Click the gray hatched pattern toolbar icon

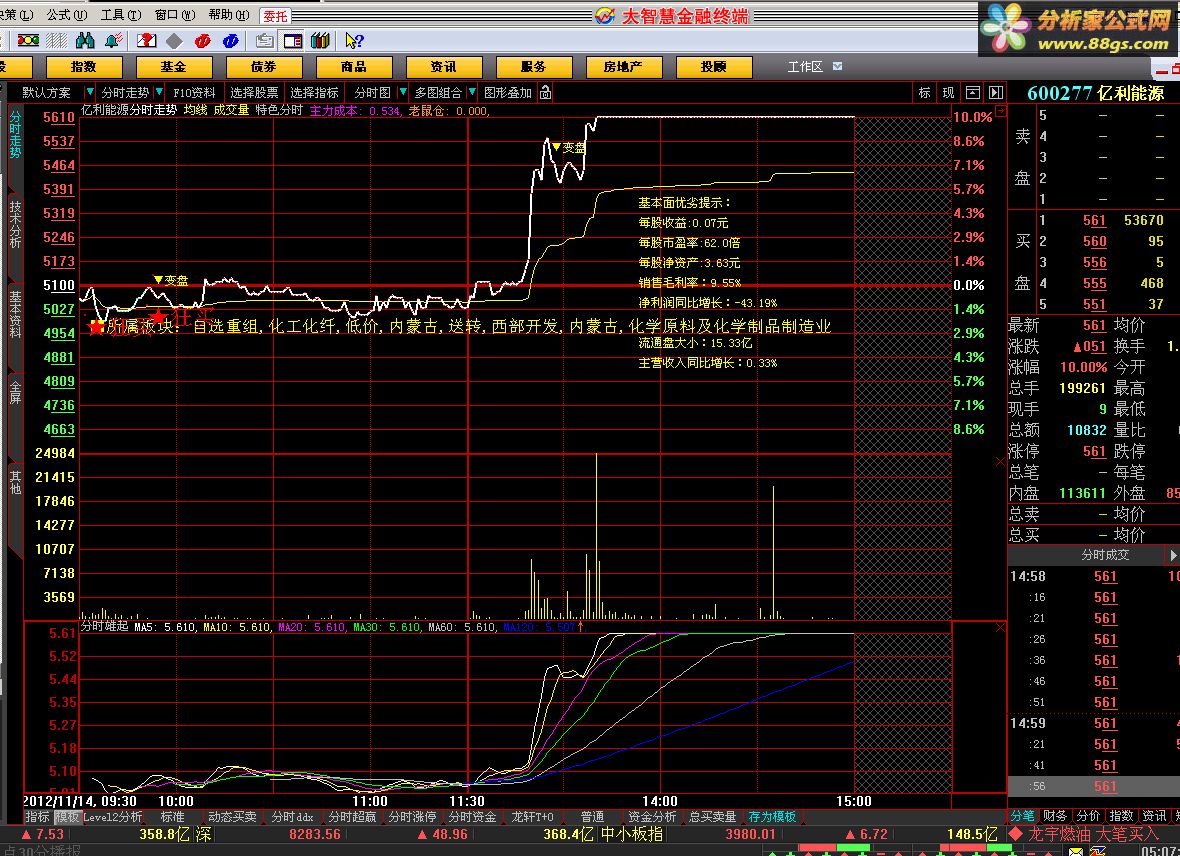(56, 41)
